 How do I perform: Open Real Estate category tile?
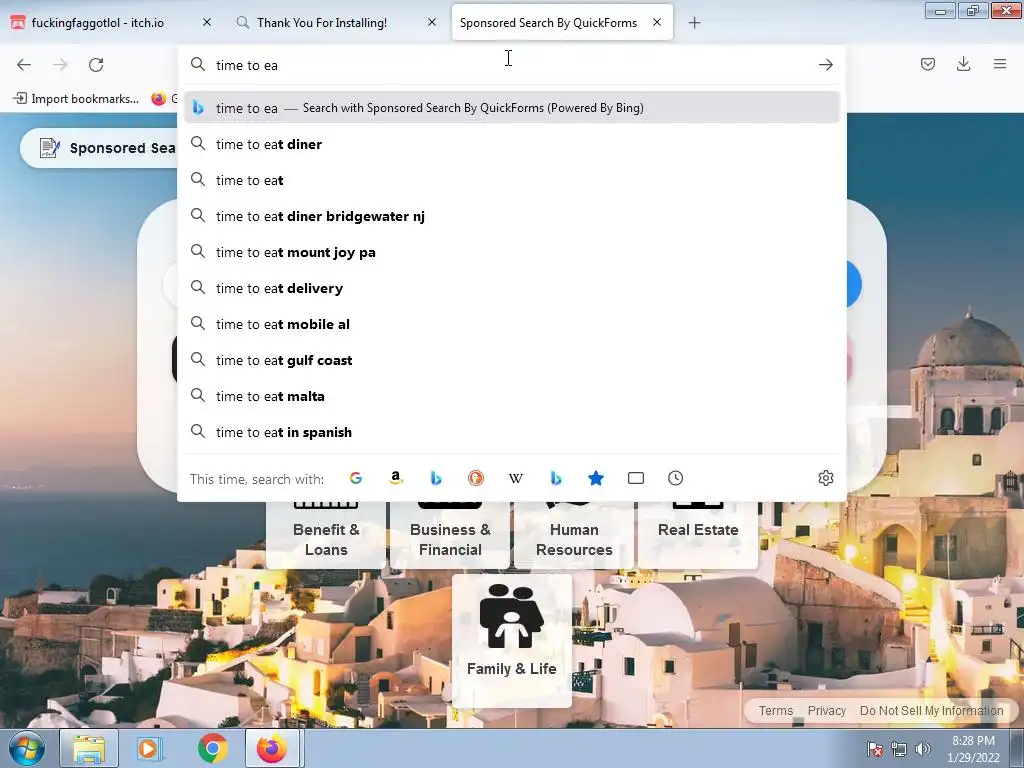[x=698, y=534]
